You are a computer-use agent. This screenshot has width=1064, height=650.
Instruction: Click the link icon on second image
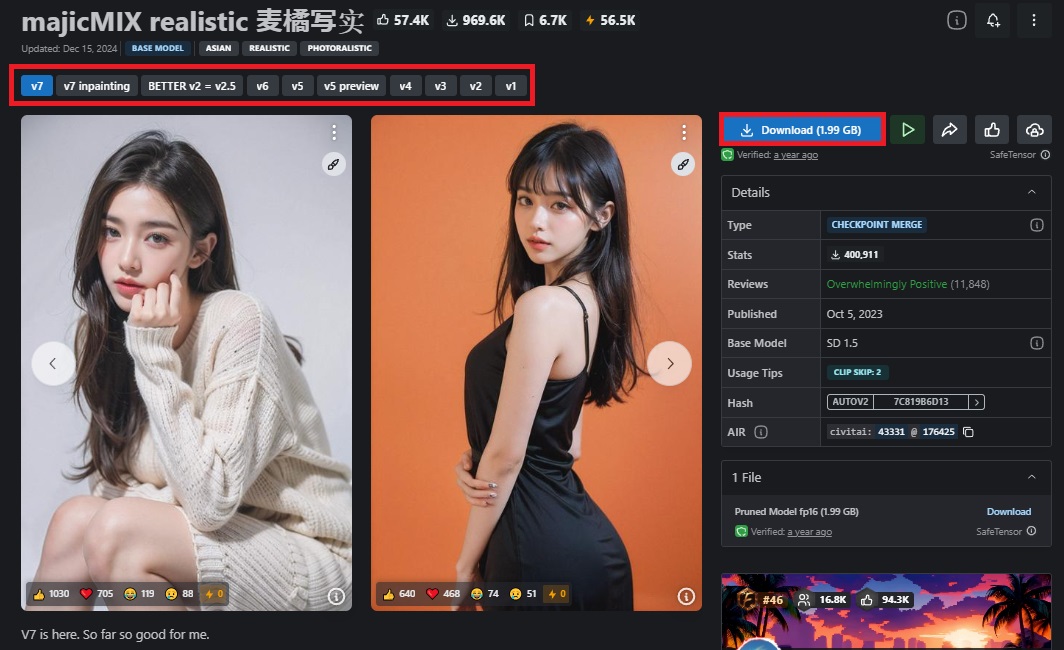tap(683, 164)
